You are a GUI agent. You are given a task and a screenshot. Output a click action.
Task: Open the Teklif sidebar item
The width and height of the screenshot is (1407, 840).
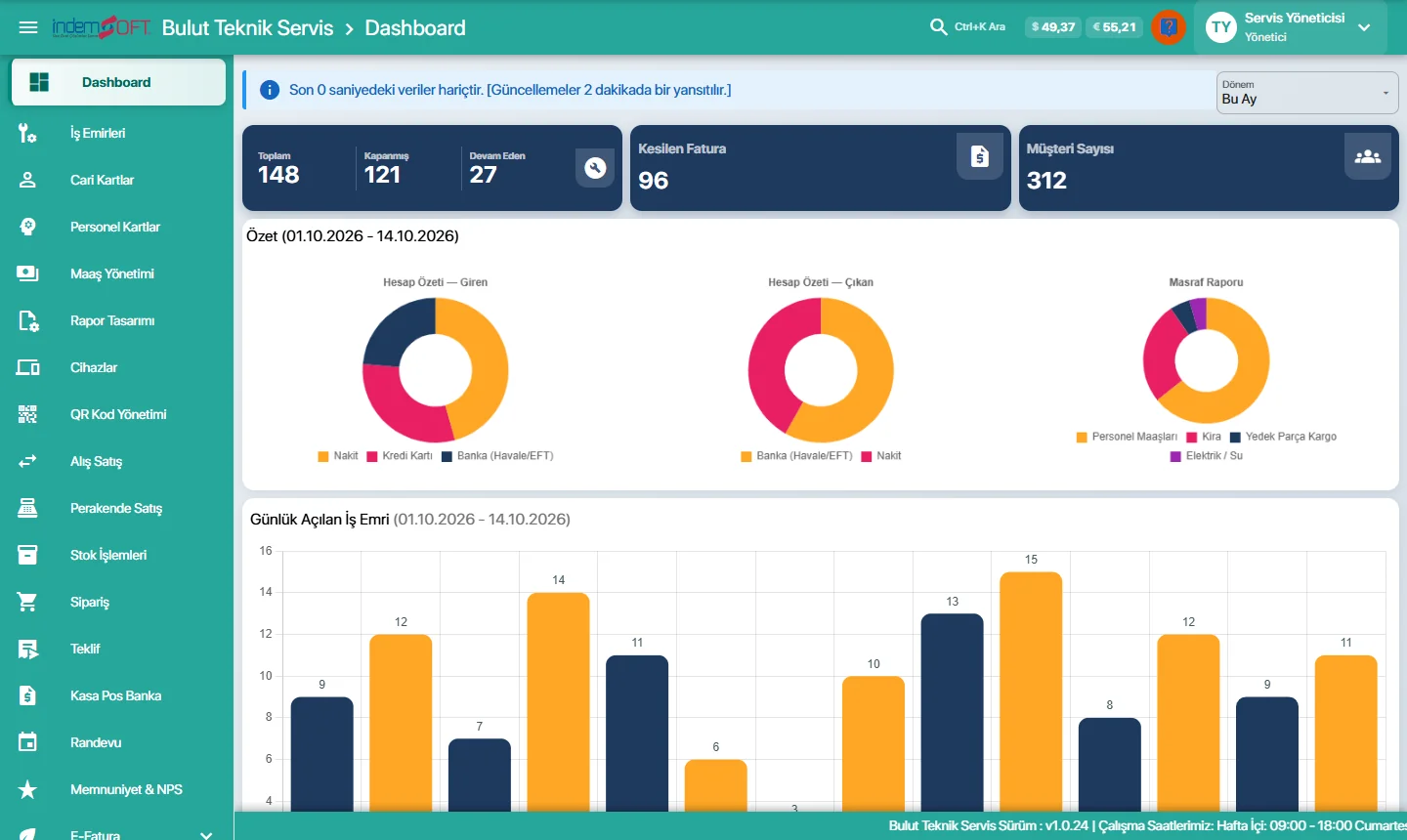click(117, 649)
